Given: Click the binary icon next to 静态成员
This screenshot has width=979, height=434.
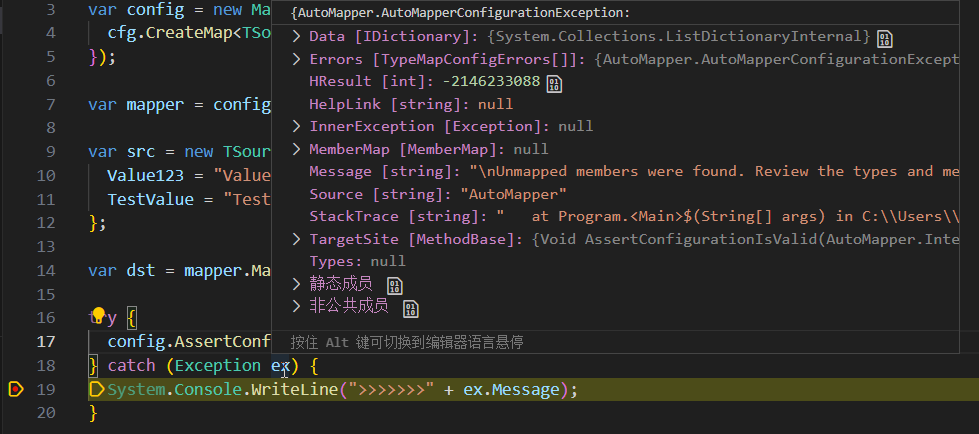Looking at the screenshot, I should click(x=394, y=286).
